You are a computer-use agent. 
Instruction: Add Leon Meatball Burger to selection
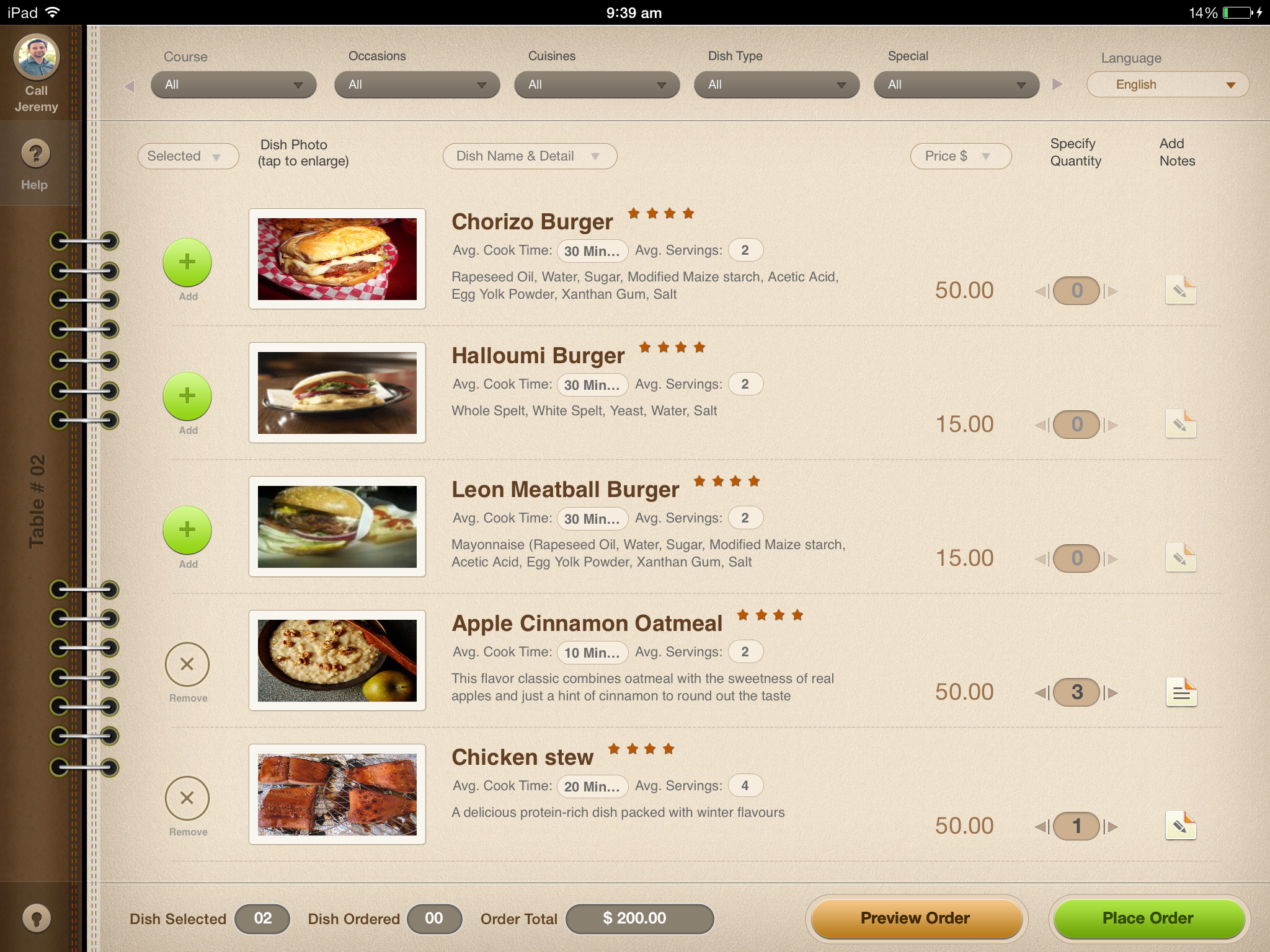point(187,530)
